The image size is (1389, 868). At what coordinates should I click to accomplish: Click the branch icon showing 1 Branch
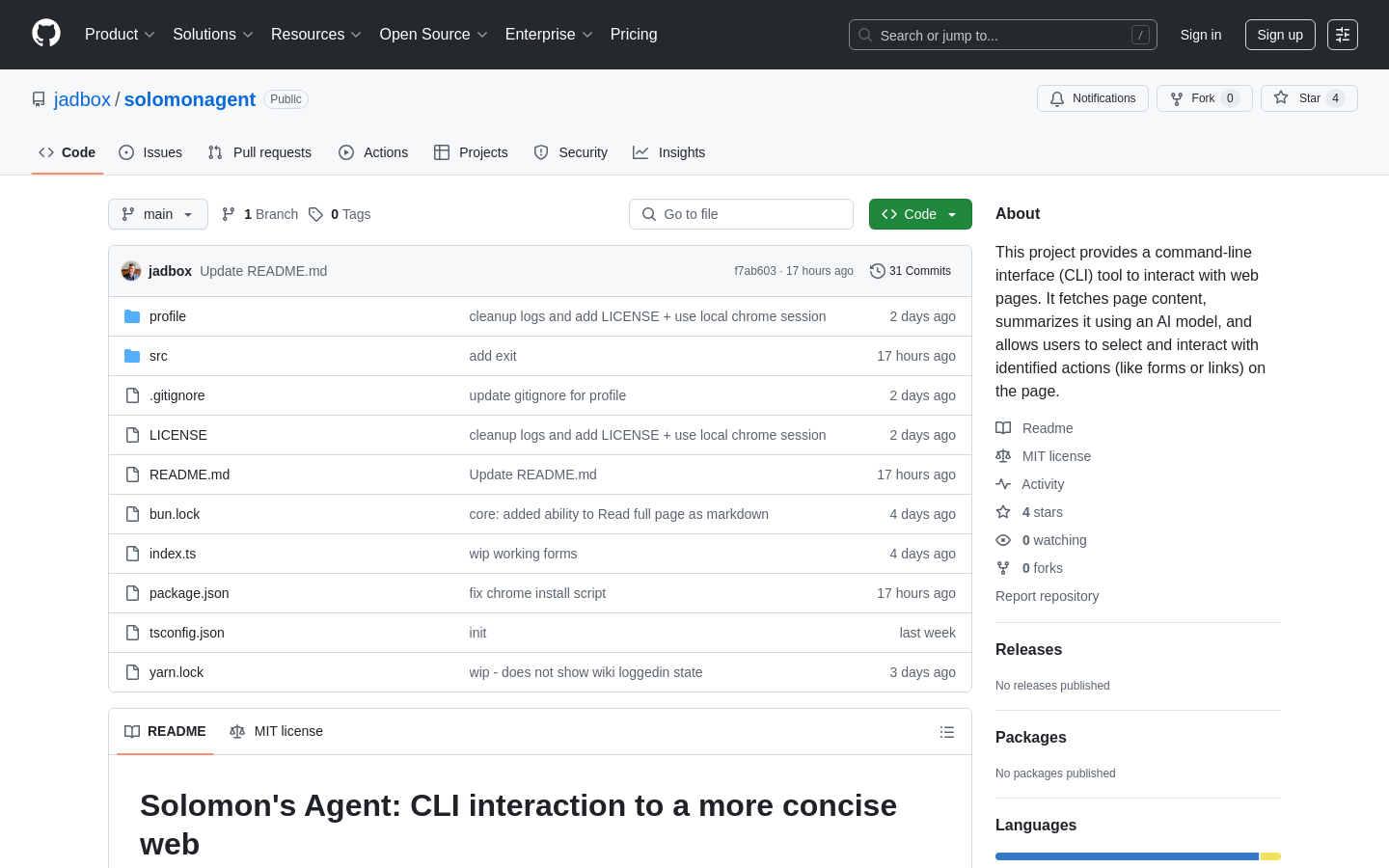(x=229, y=214)
